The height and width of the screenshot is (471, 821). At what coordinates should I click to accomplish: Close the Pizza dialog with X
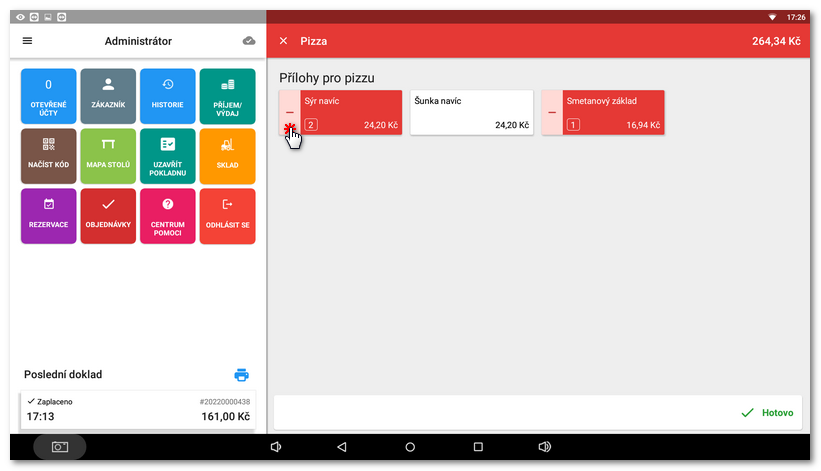tap(283, 41)
